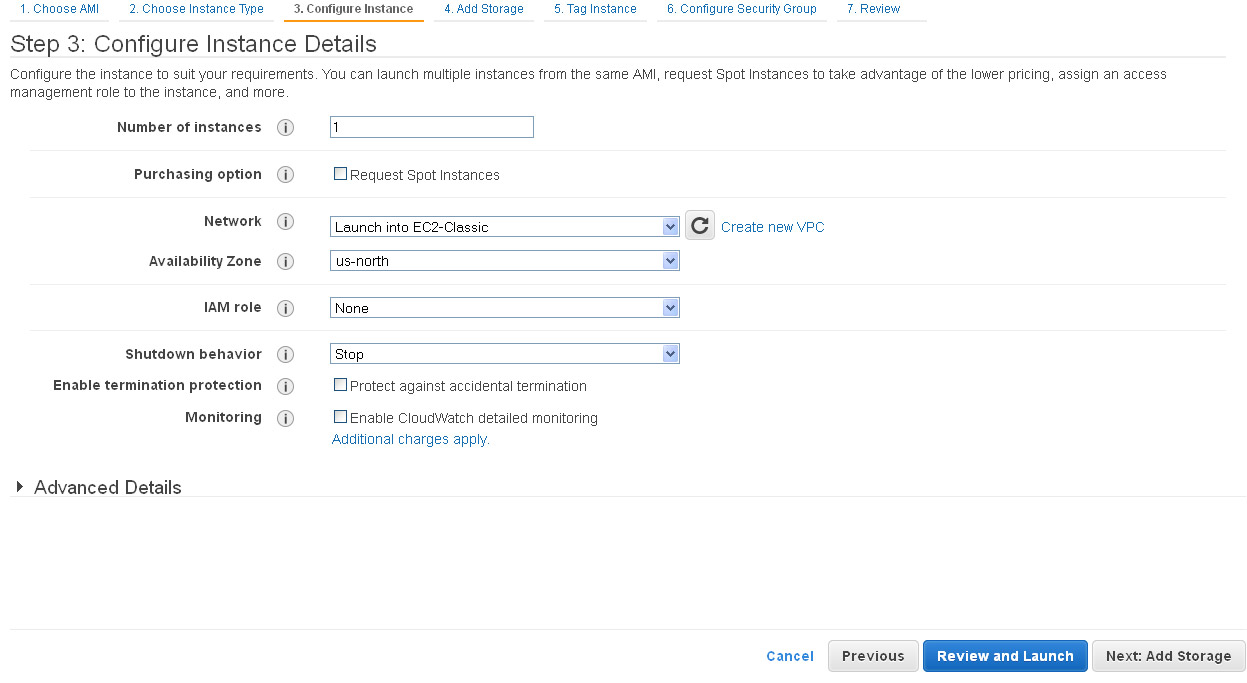Open info icon next to Monitoring
1247x683 pixels.
285,418
